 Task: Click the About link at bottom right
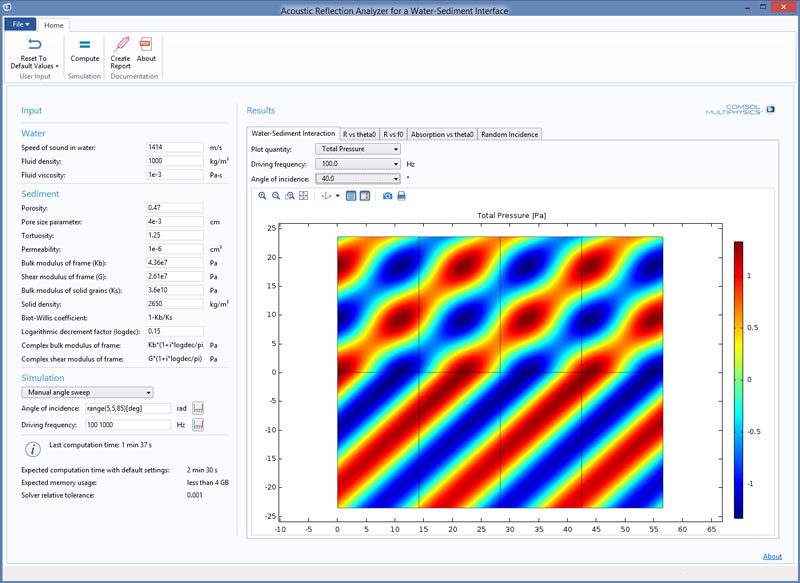pos(772,557)
